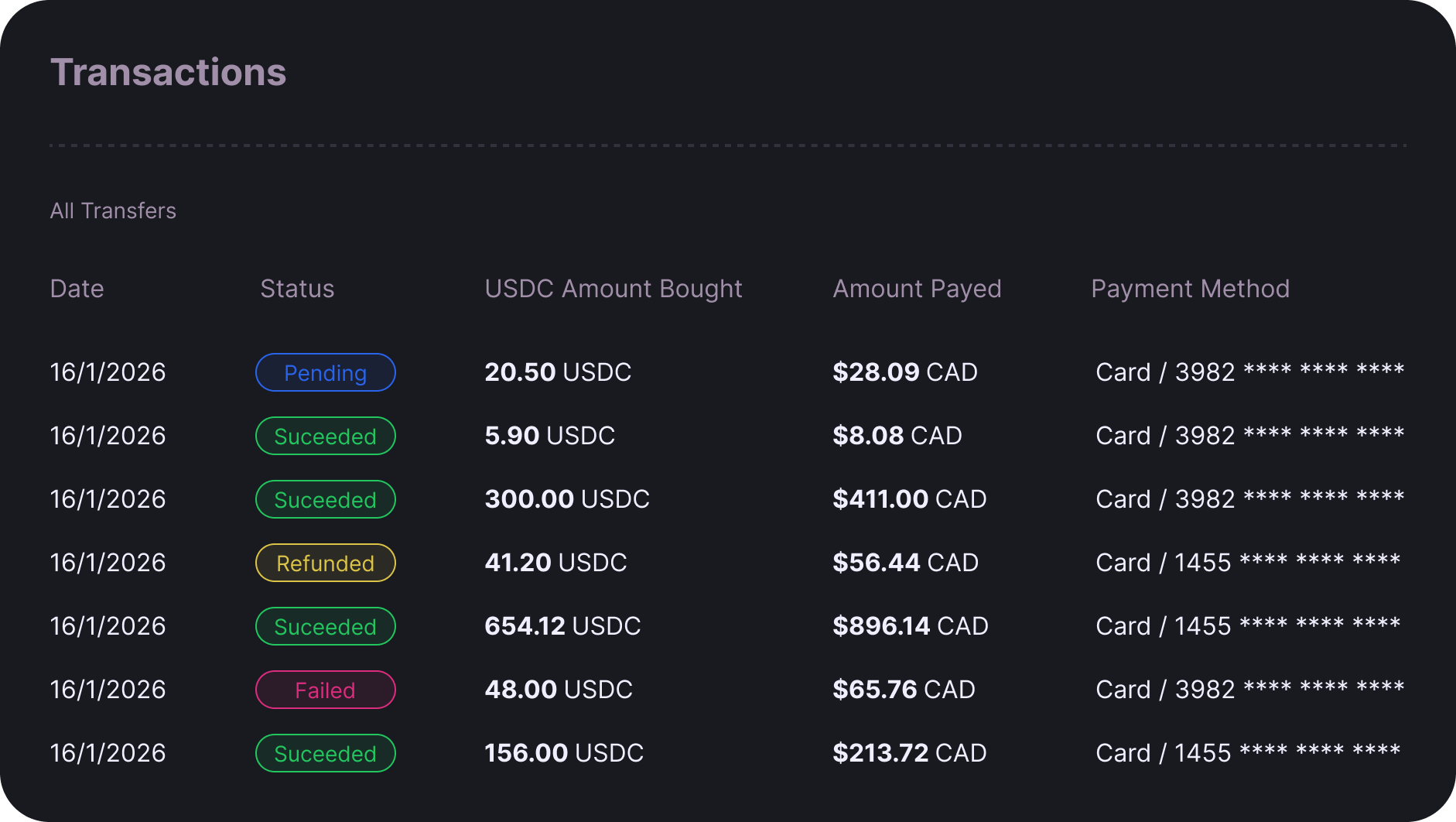Click Suceeded badge on 156.00 USDC row
The image size is (1456, 822).
pos(325,753)
